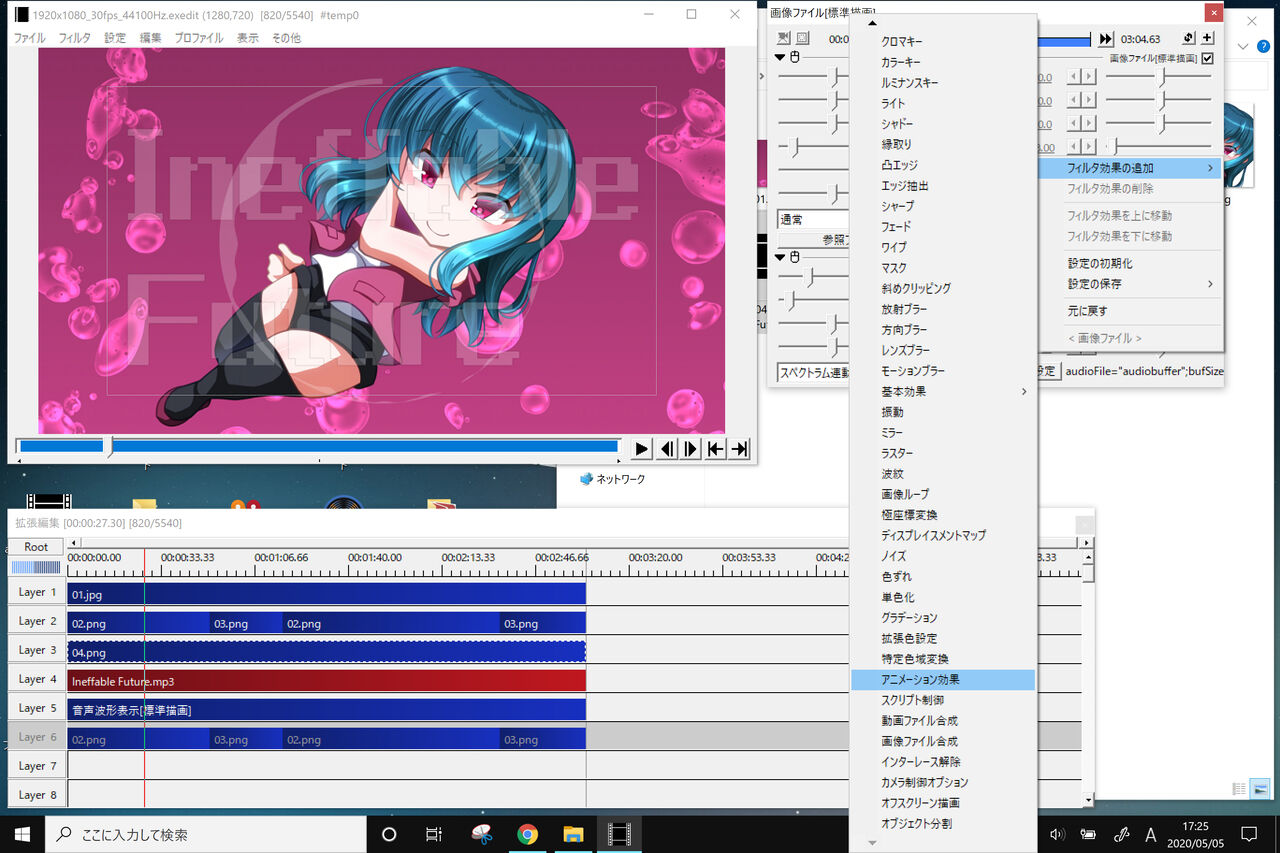Click the second small icon beside the camera icon
The image size is (1280, 853).
[802, 39]
